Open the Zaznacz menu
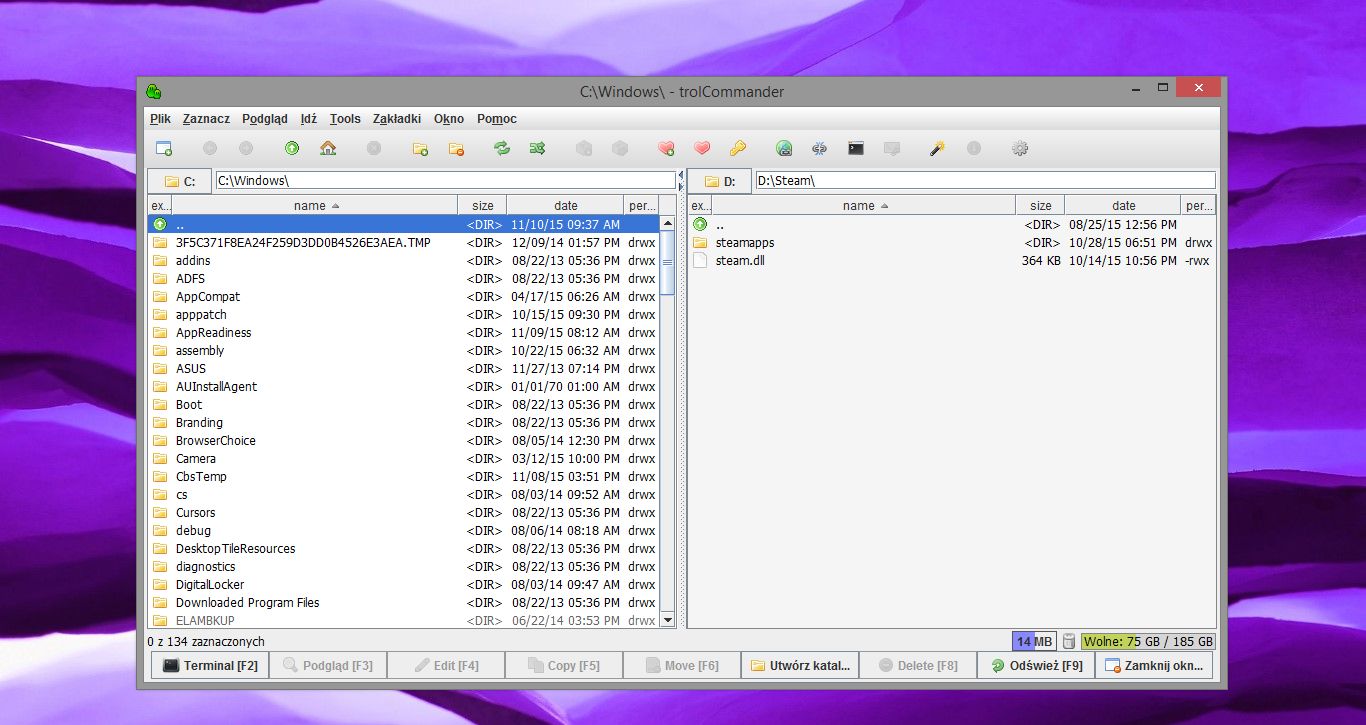The image size is (1366, 725). point(206,118)
